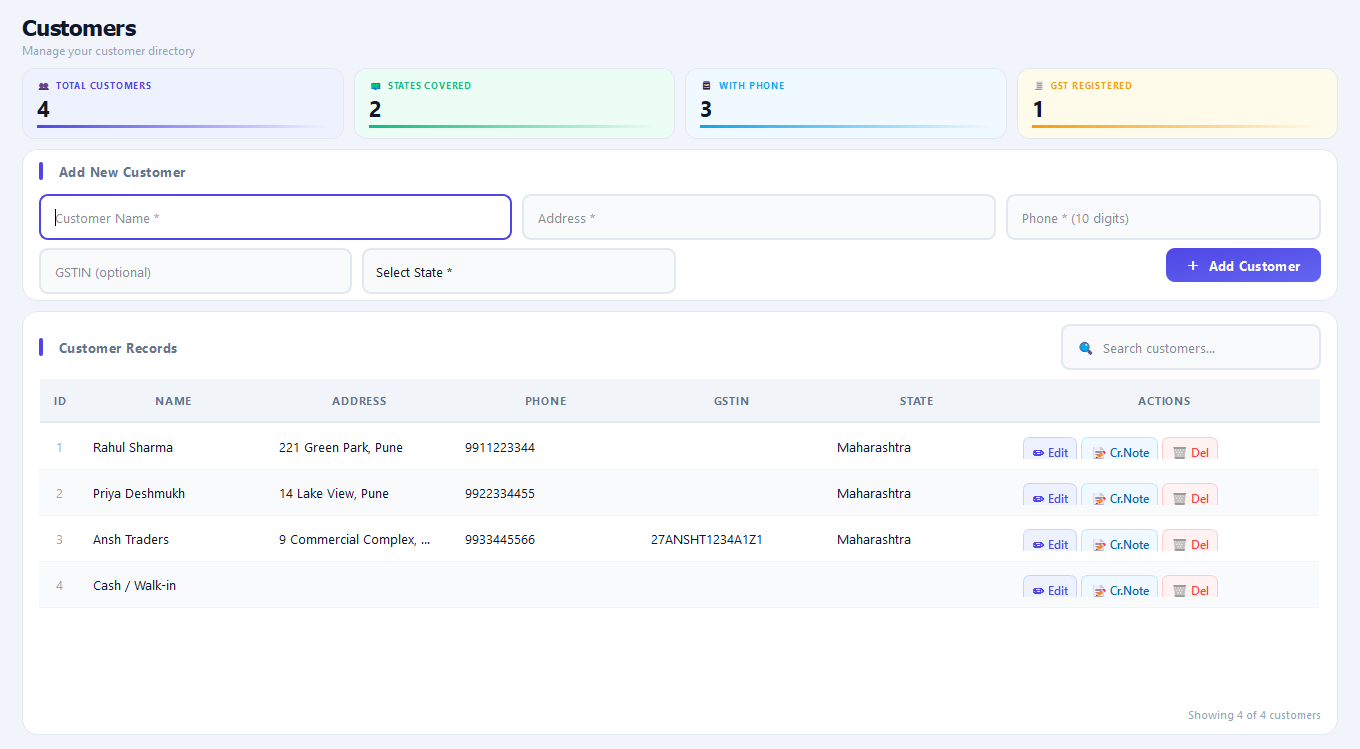Click the Add New Customer heading
Screen dimensions: 1360x749
coord(122,172)
